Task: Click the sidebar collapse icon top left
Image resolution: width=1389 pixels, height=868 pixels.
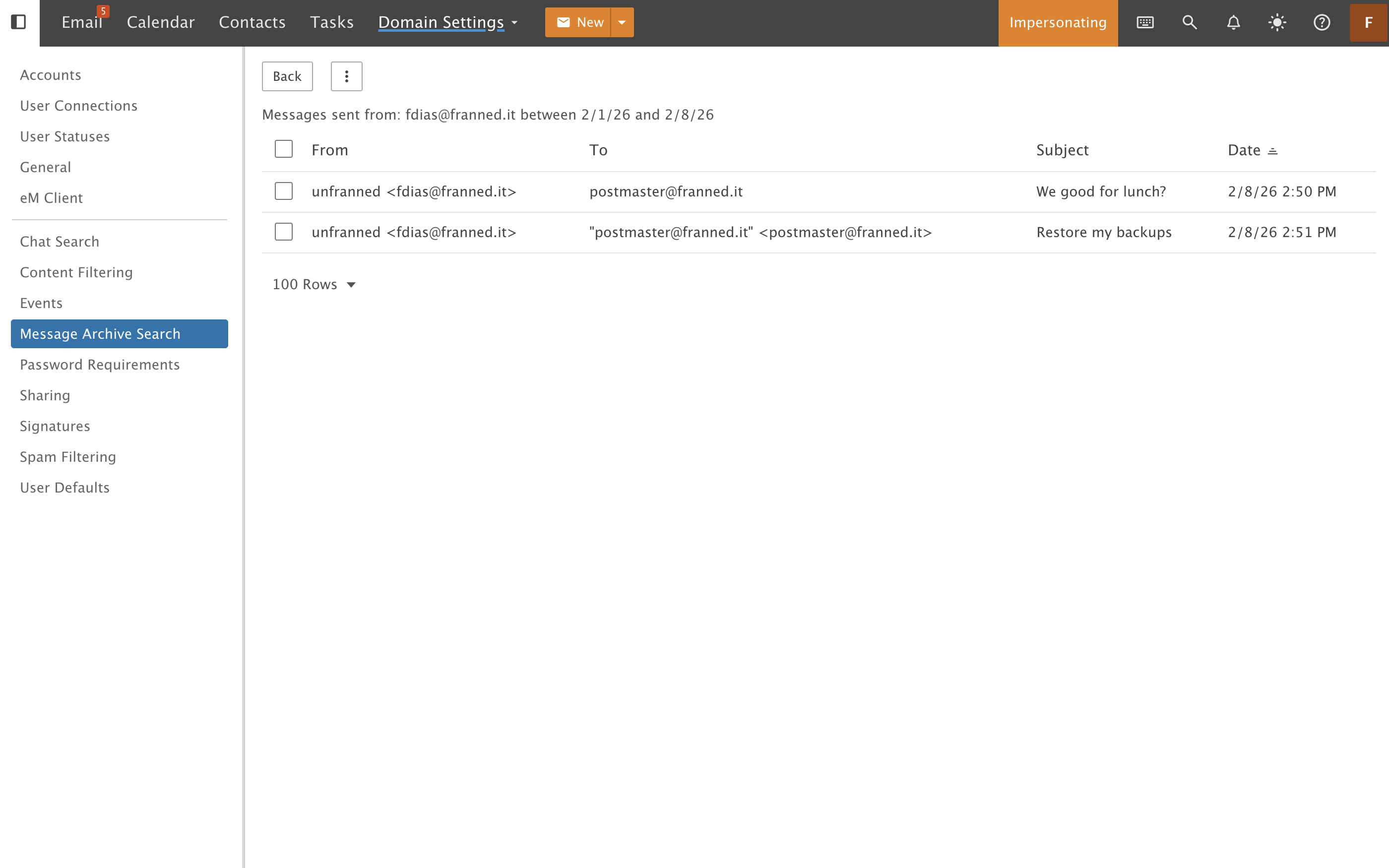Action: (19, 22)
